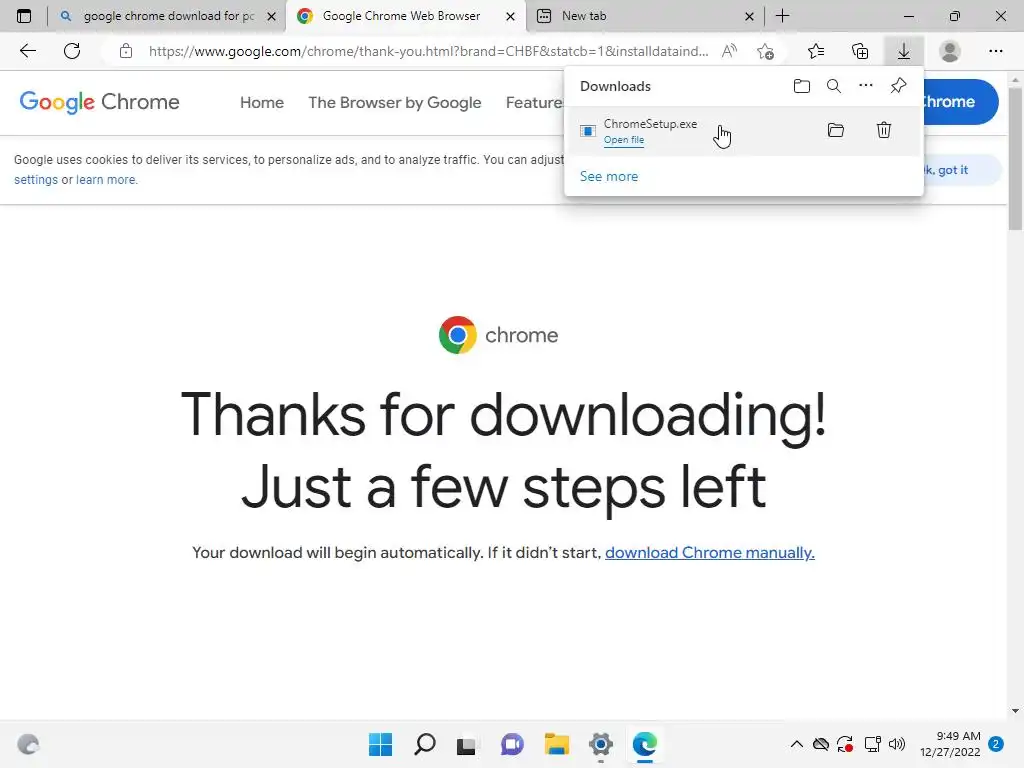
Task: Open downloads folder from Downloads panel
Action: coord(802,86)
